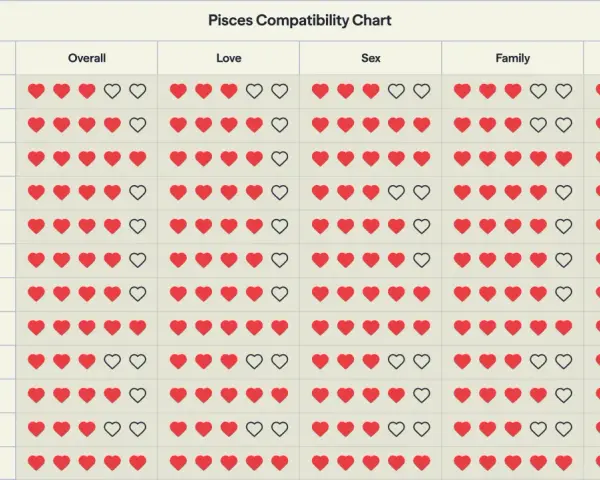Click last empty heart in Family's top row
This screenshot has height=480, width=600.
[564, 91]
